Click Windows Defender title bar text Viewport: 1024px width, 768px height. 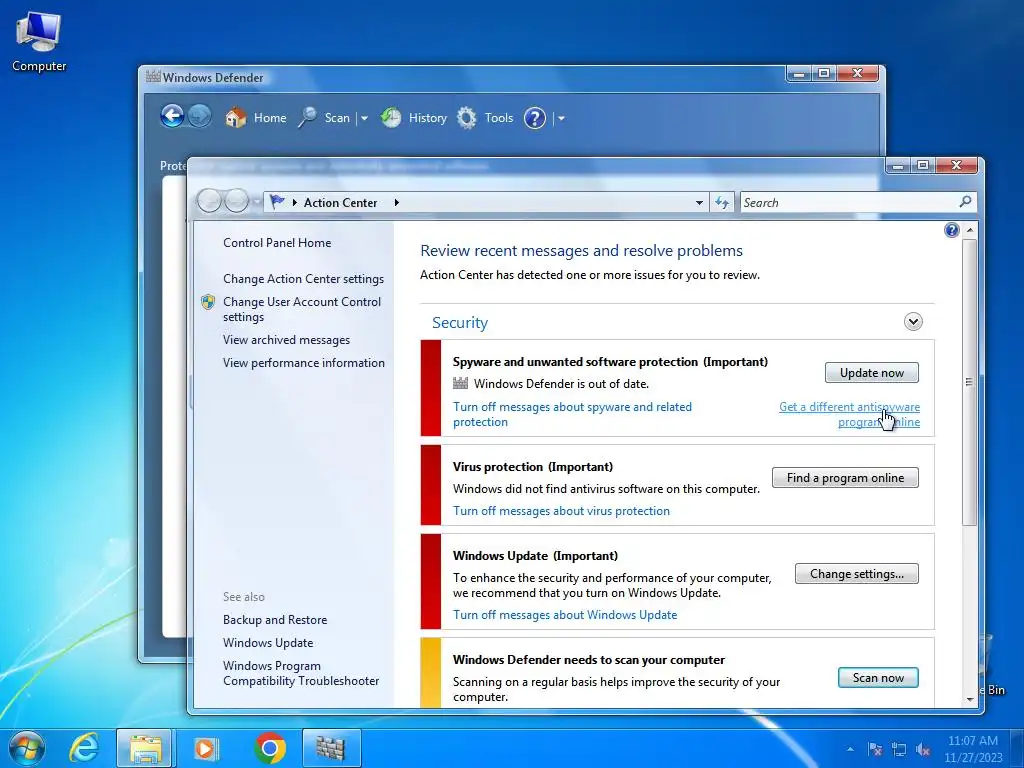(213, 78)
